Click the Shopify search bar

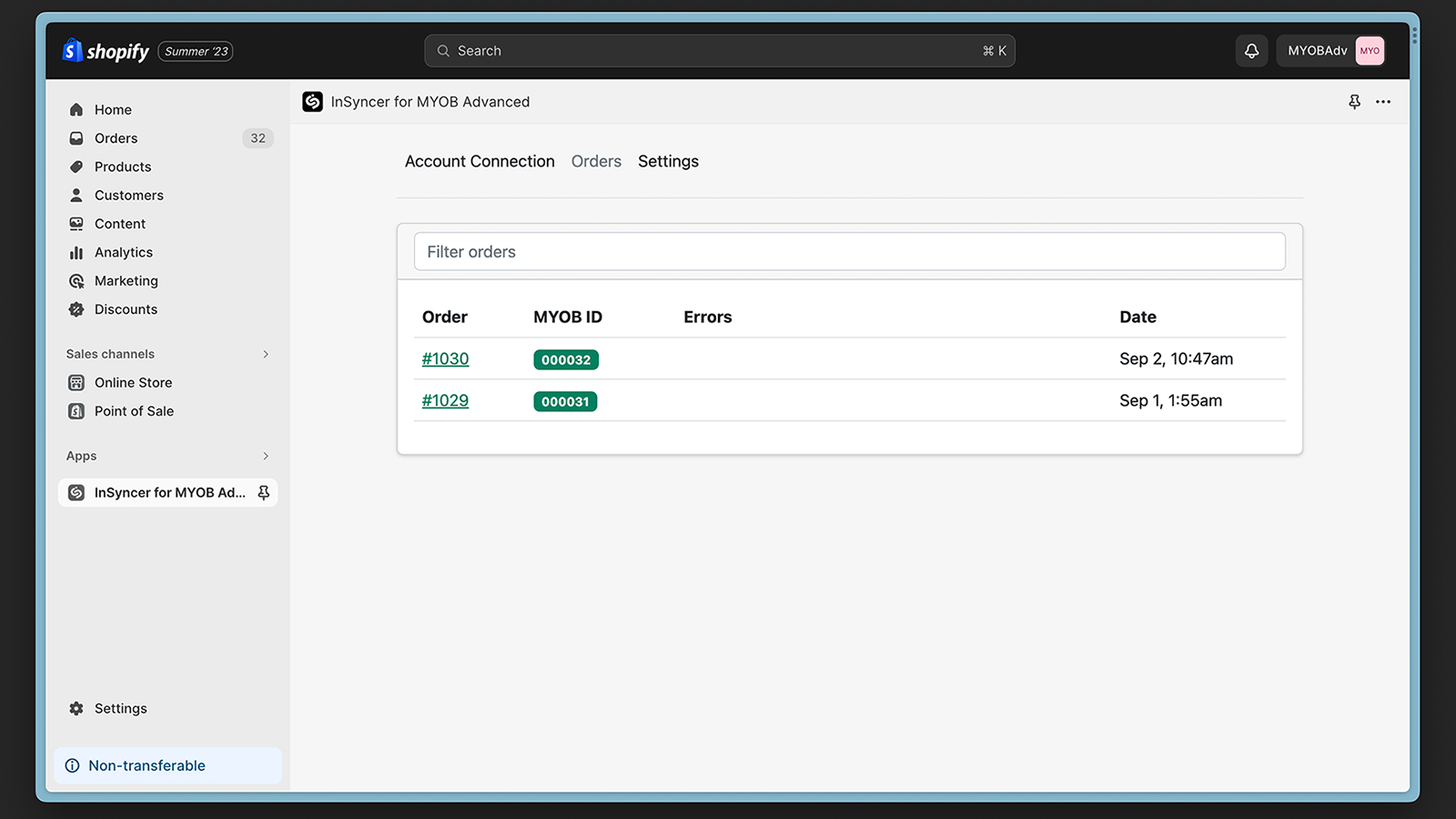(719, 51)
